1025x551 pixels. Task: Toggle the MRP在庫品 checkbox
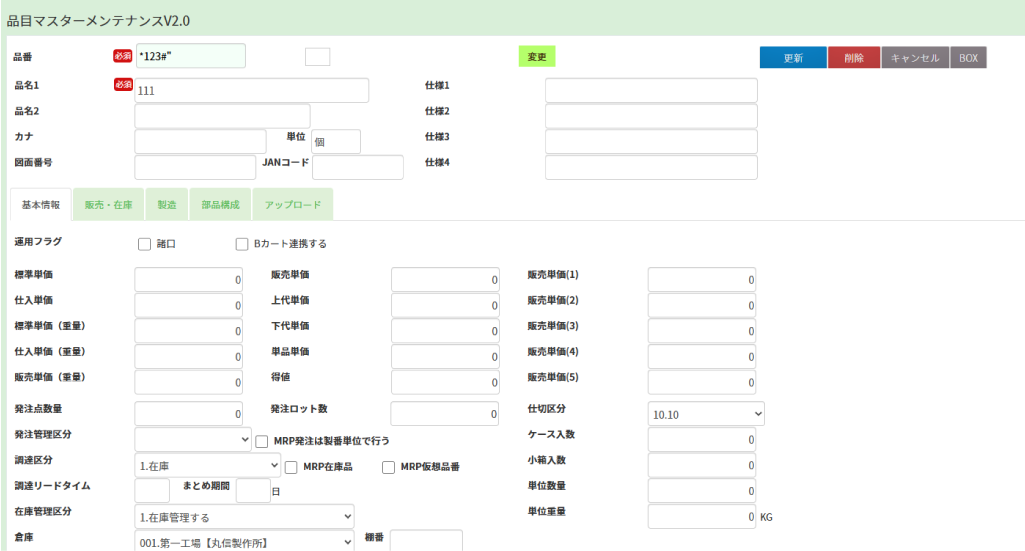tap(291, 466)
